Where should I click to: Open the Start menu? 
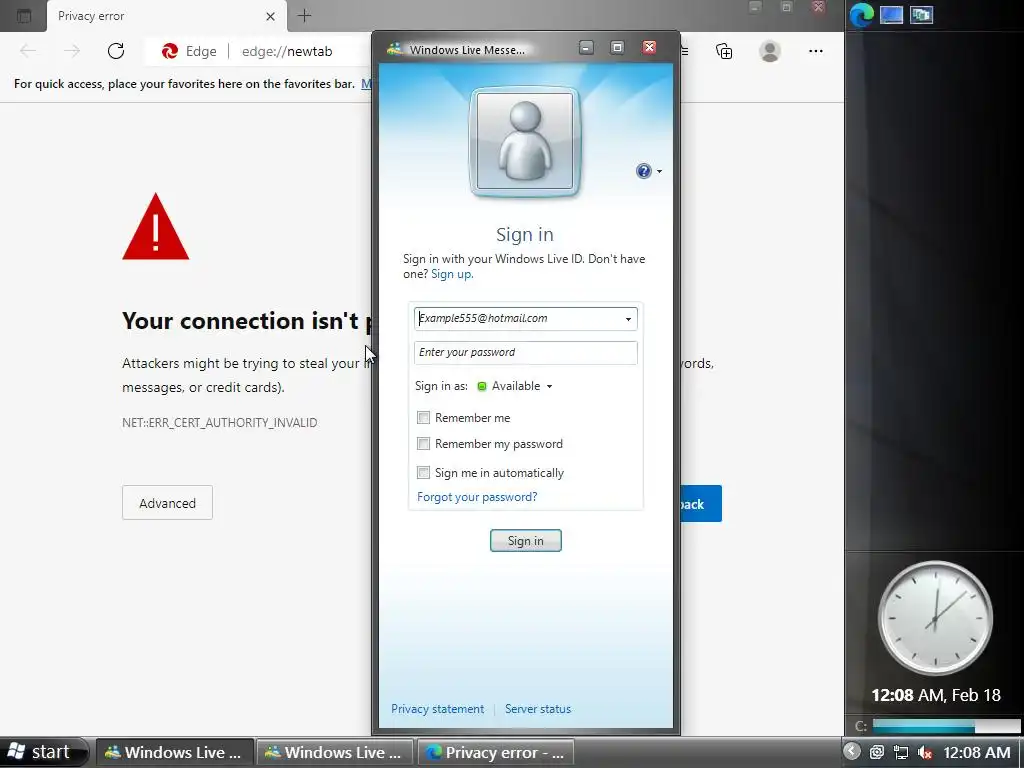click(x=43, y=752)
